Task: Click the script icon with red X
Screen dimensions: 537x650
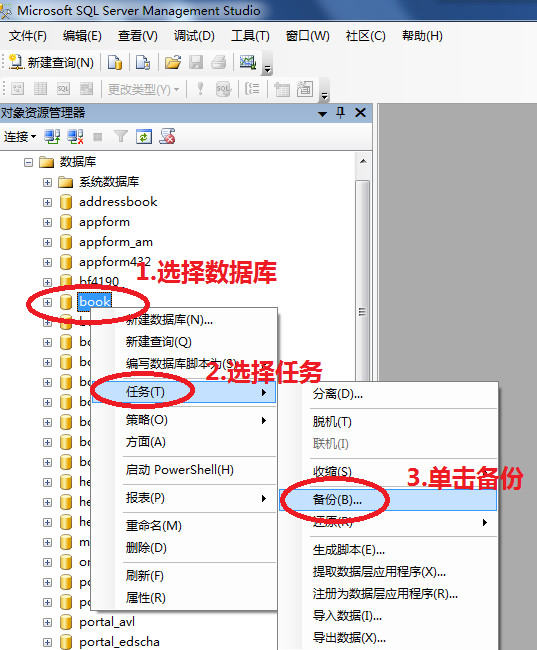Action: pyautogui.click(x=168, y=136)
